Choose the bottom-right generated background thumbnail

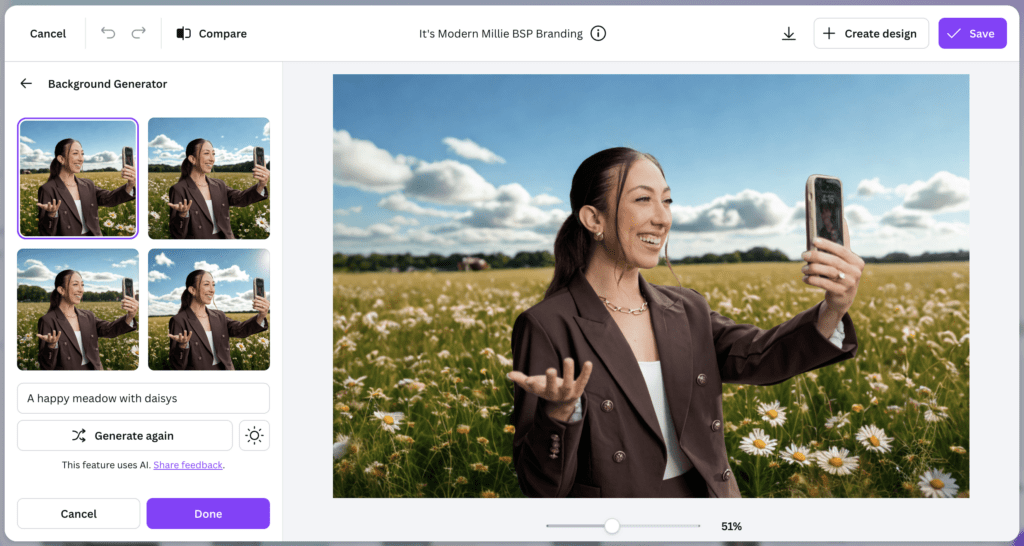click(209, 309)
